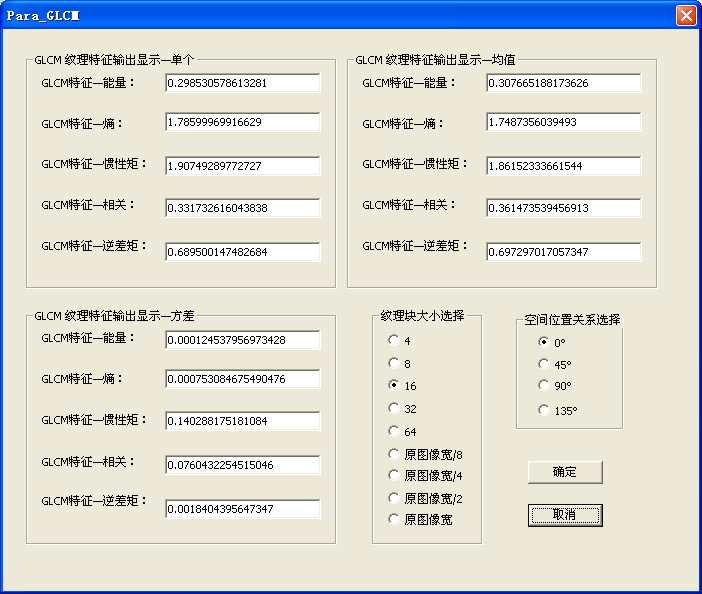Screen dimensions: 702x594
Task: Click variance energy field 0.000124537956973428
Action: point(243,340)
